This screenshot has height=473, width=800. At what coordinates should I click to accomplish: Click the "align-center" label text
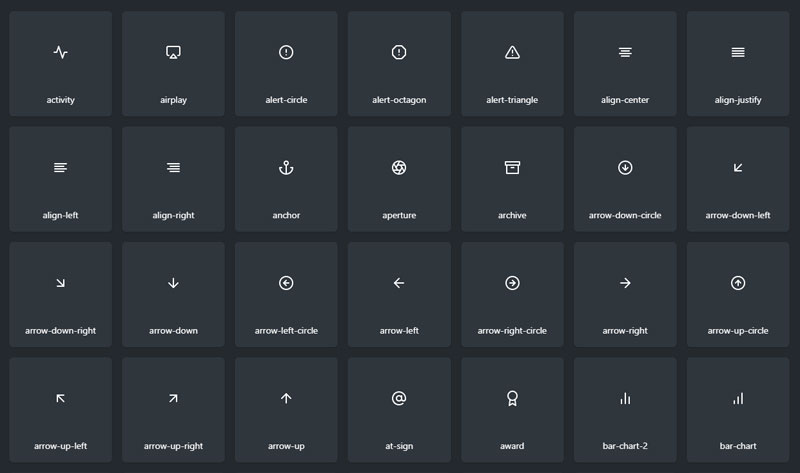coord(625,100)
